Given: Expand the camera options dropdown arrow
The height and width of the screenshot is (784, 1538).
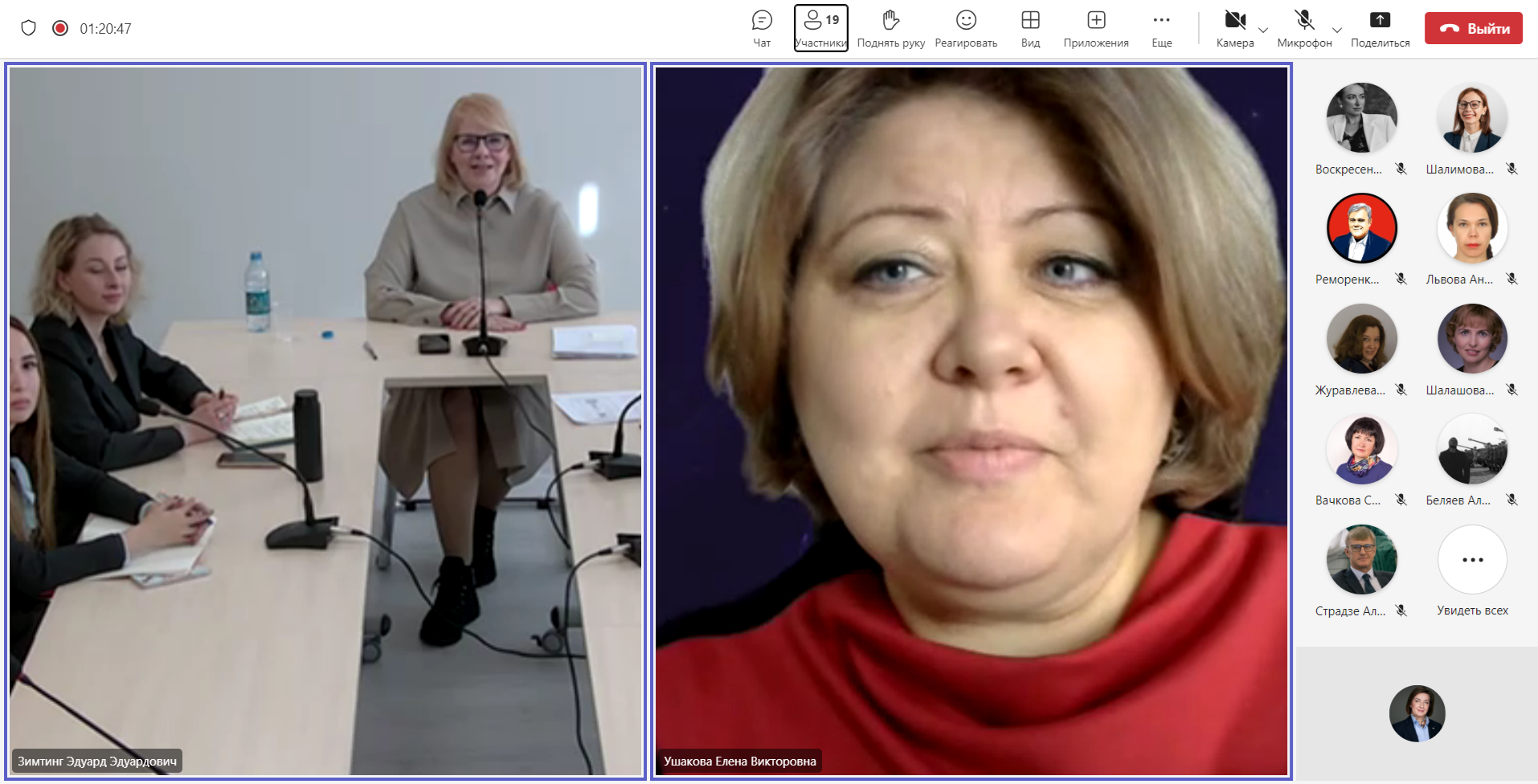Looking at the screenshot, I should 1263,30.
